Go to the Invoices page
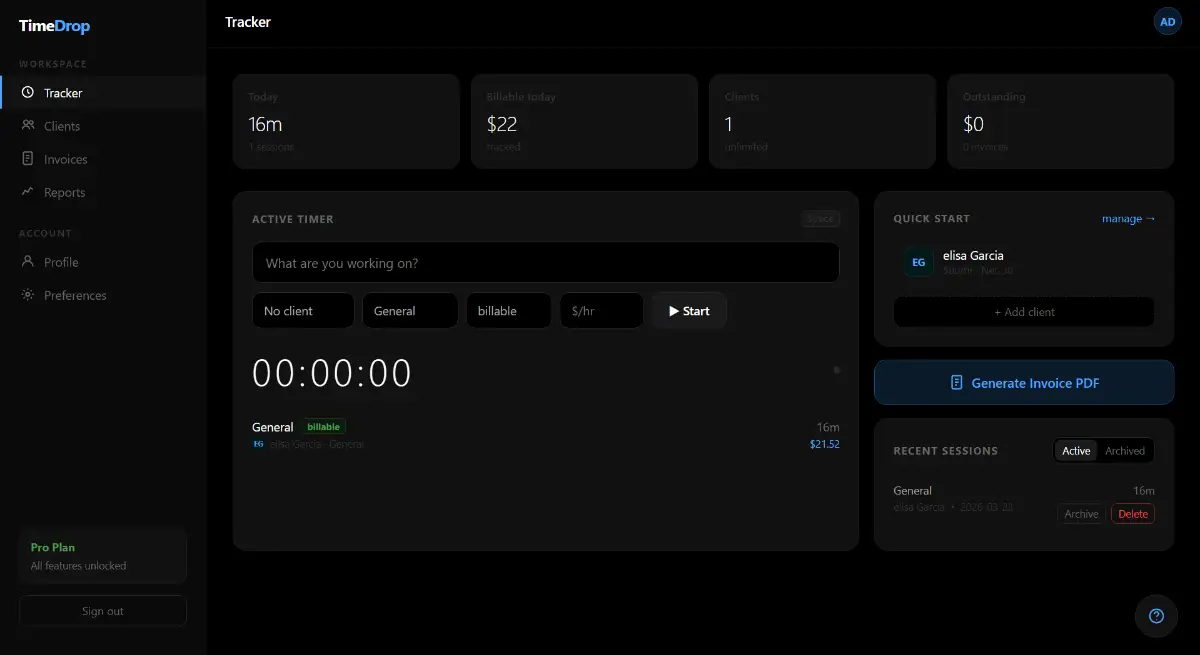 point(103,159)
